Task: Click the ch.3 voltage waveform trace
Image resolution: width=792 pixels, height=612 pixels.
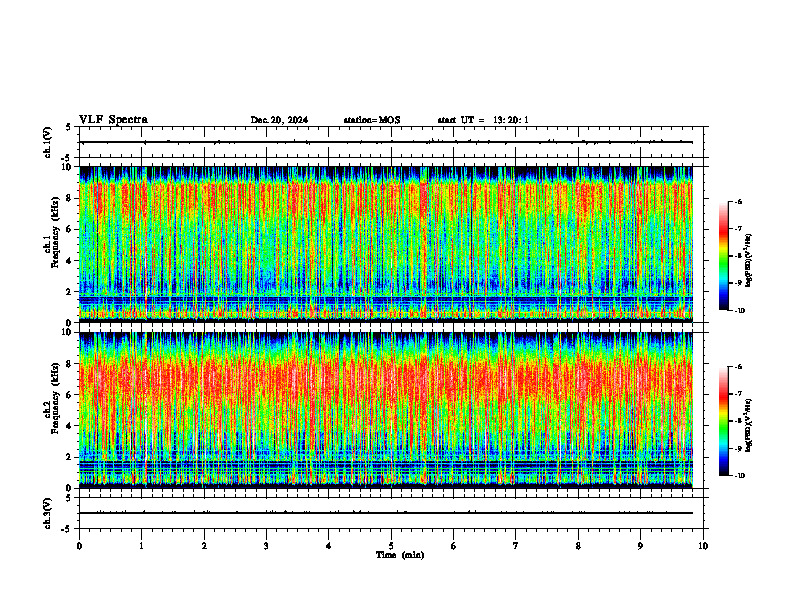Action: [x=386, y=513]
